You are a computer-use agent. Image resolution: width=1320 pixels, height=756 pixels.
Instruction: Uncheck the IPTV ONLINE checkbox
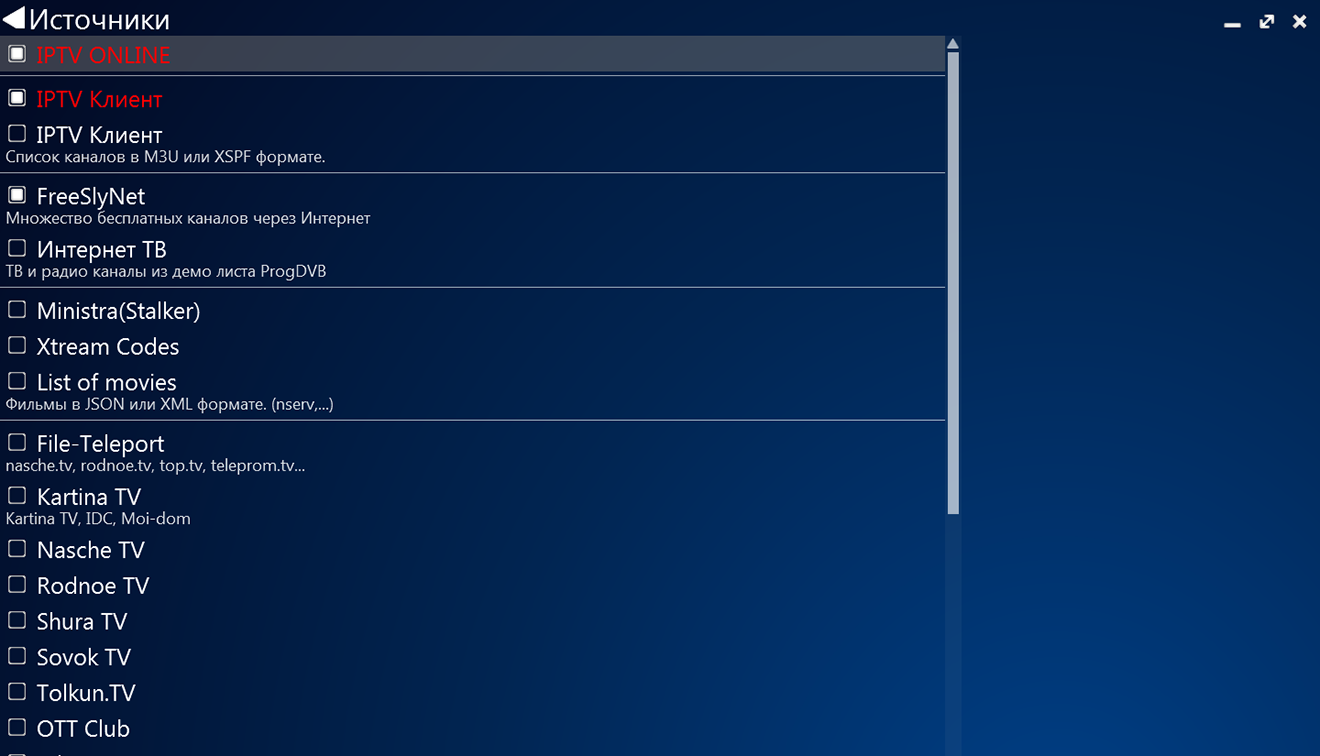tap(17, 54)
